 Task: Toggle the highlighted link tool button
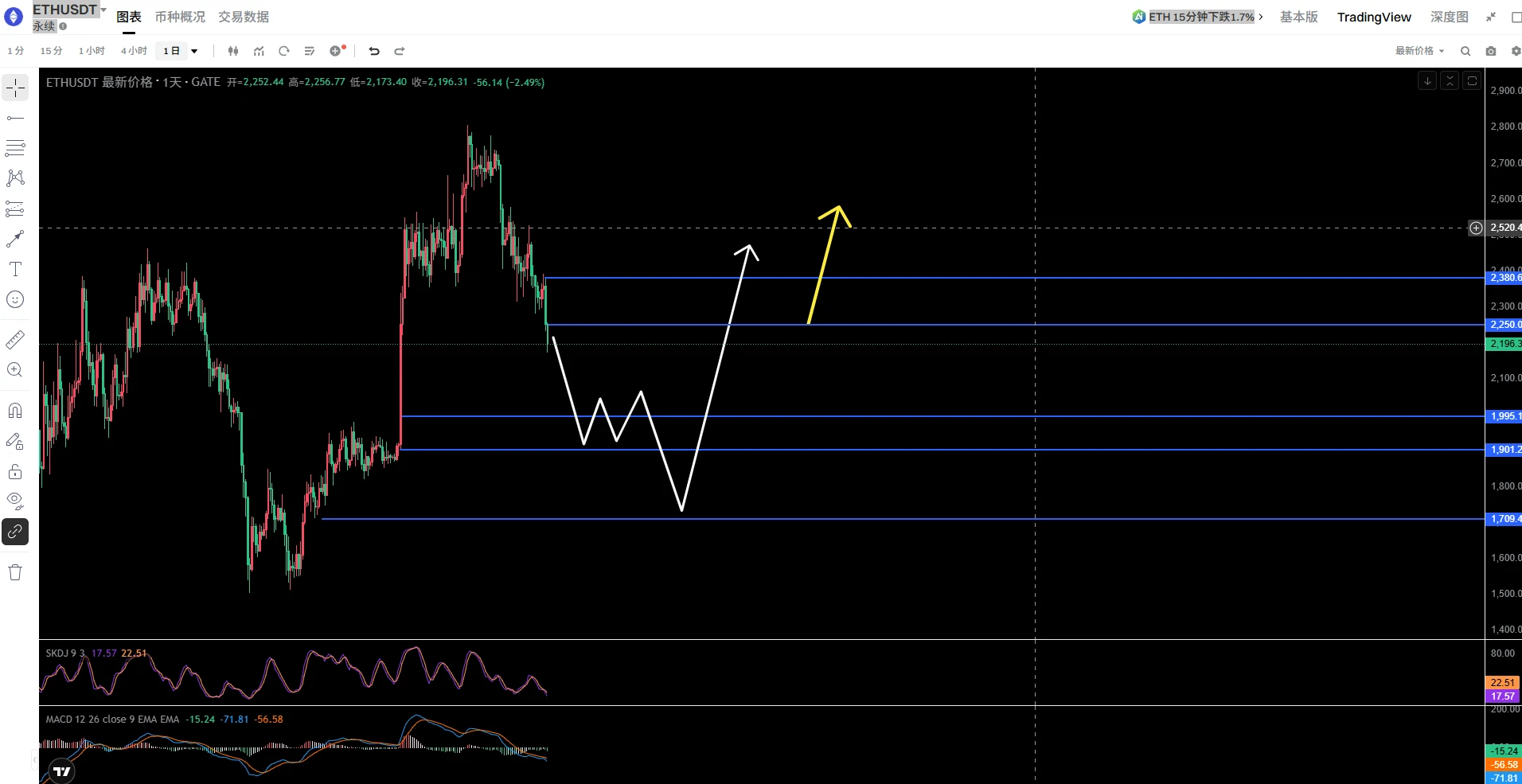[15, 532]
